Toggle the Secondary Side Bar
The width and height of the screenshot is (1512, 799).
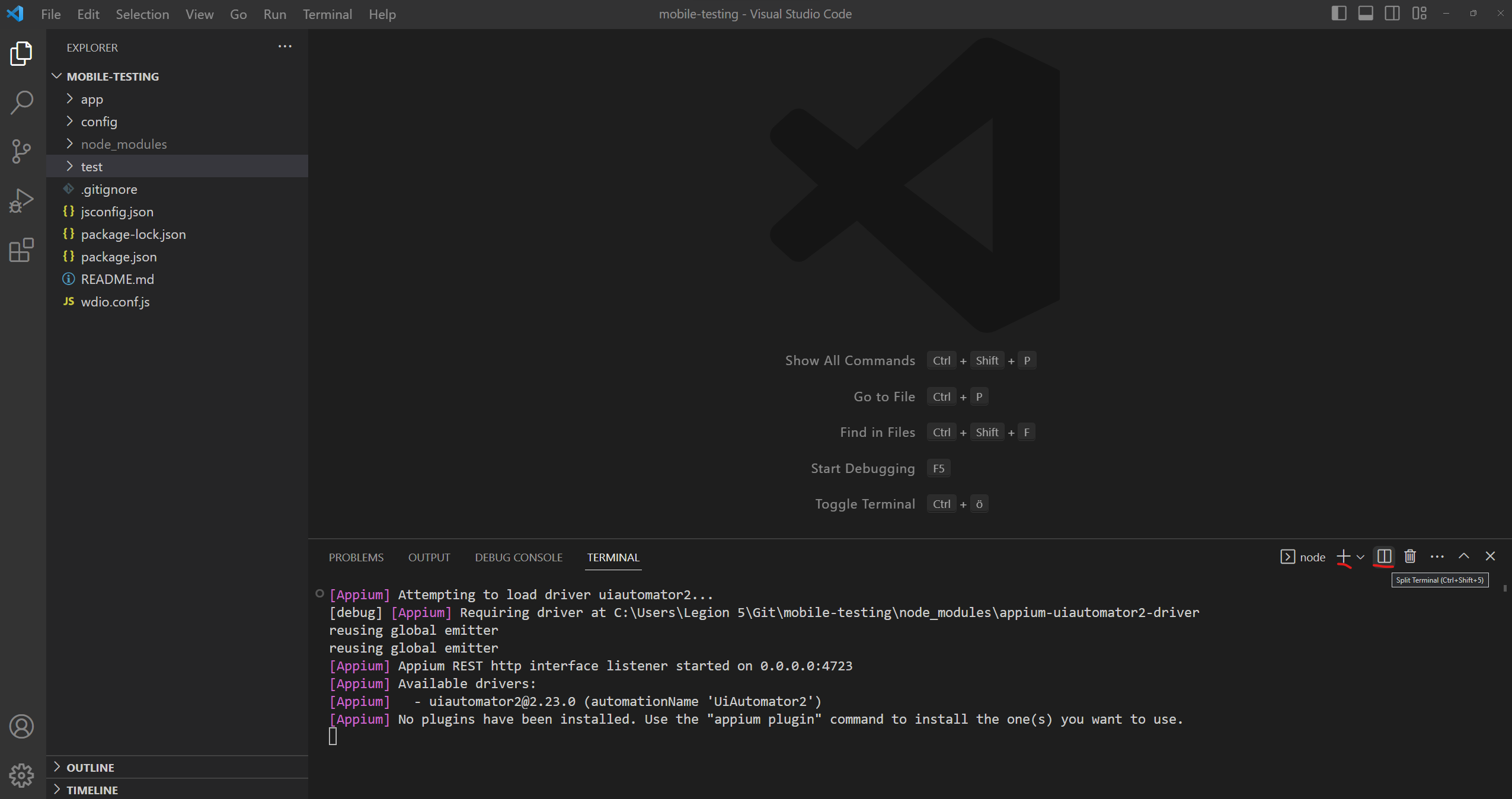(x=1392, y=13)
